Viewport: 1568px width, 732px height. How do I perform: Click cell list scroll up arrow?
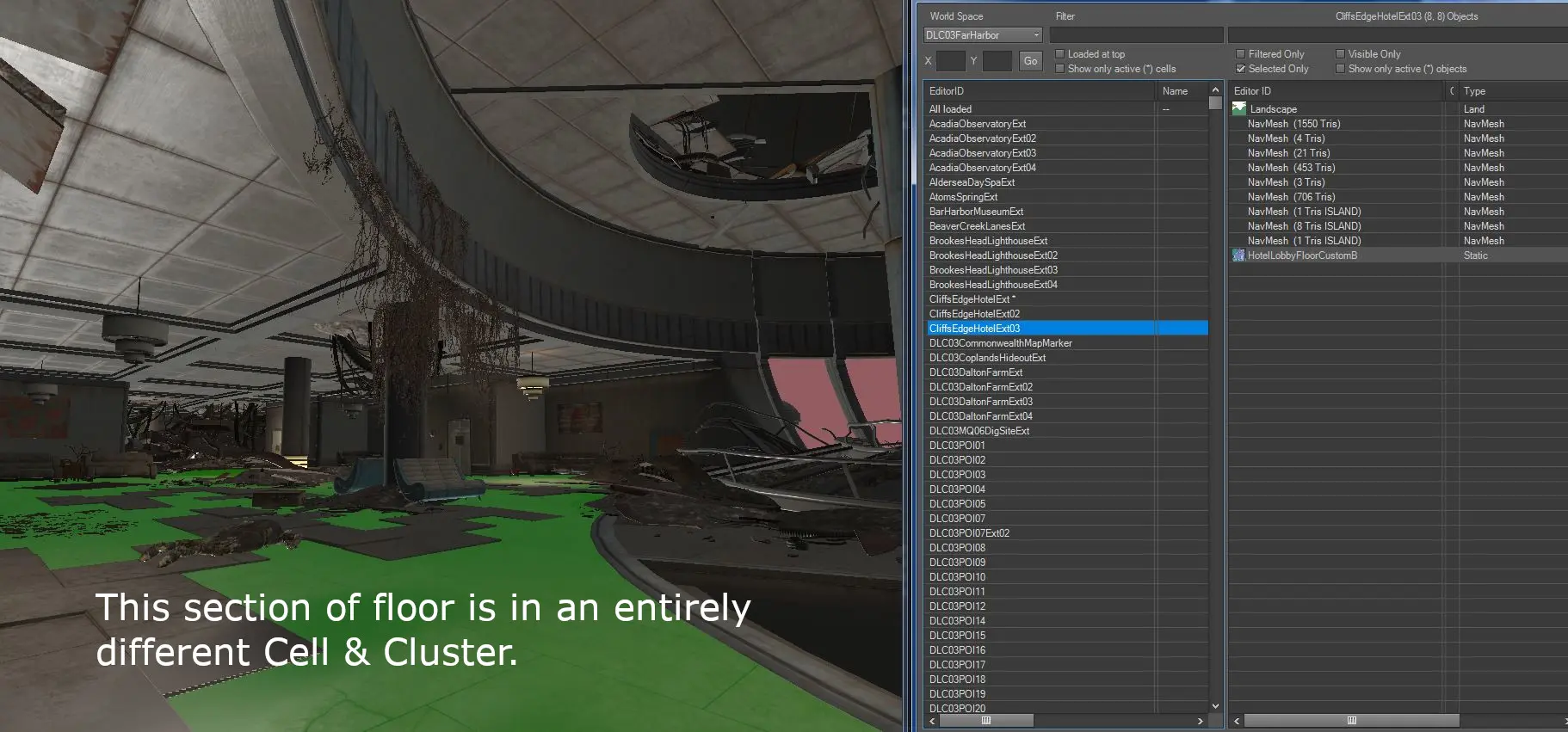1215,89
